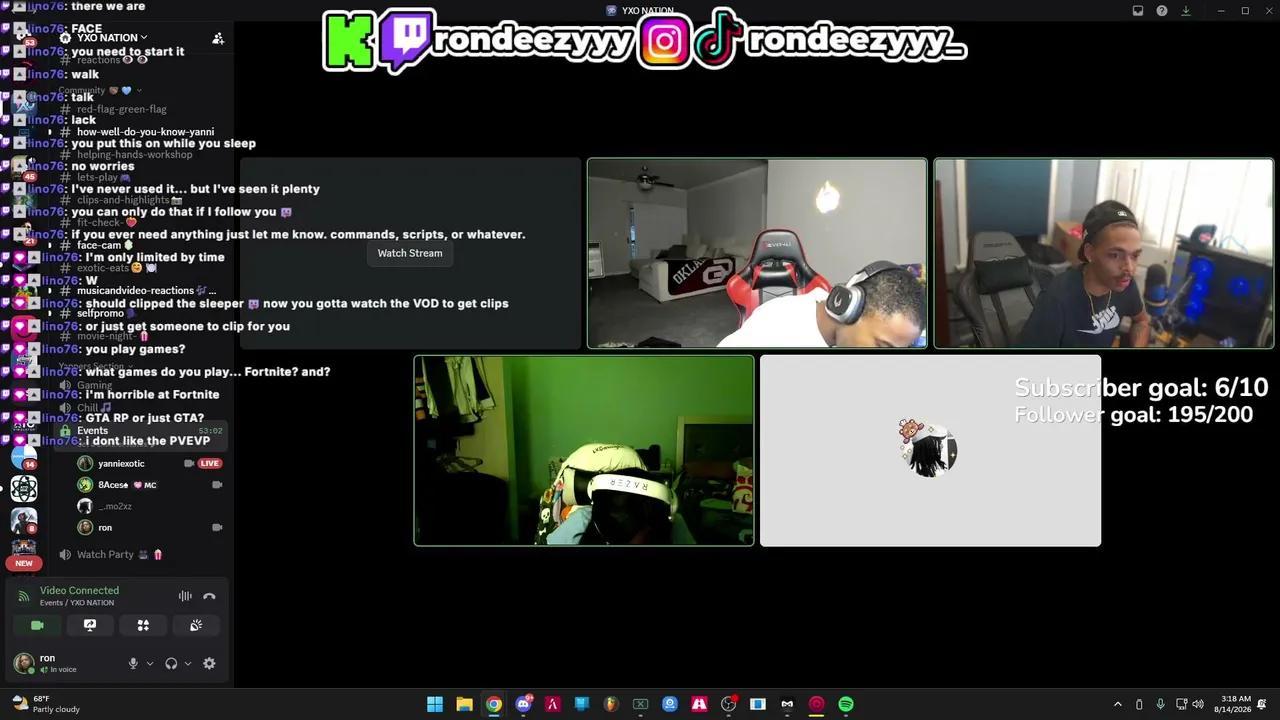Open the server icon with the 14 badge
Screen dimensions: 1280x720
[x=24, y=457]
